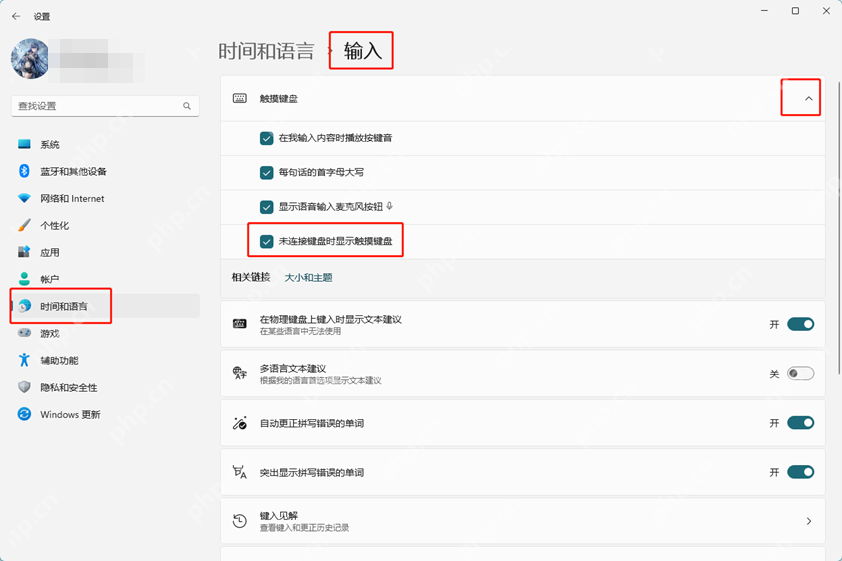
Task: Open the 大小和主题 related link
Action: (x=308, y=278)
